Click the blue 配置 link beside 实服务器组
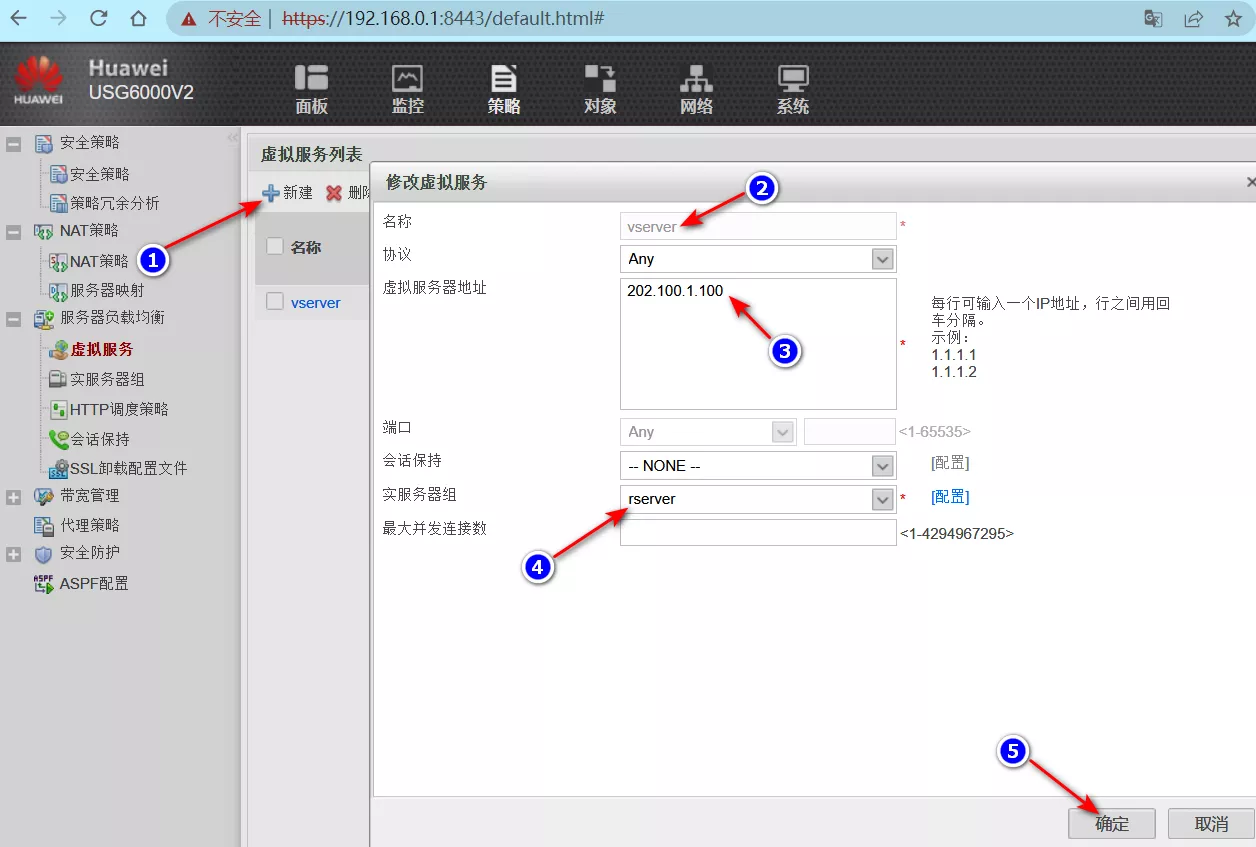This screenshot has width=1256, height=847. click(949, 497)
